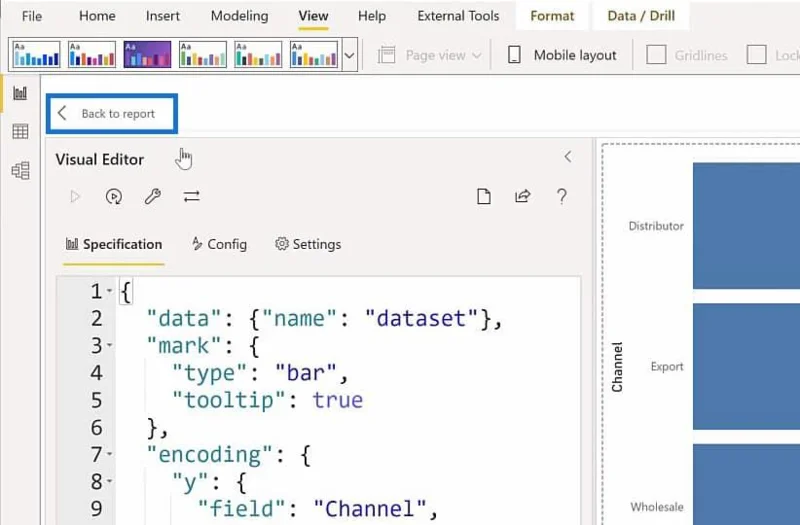
Task: Click the Wholesale axis label
Action: [x=657, y=507]
